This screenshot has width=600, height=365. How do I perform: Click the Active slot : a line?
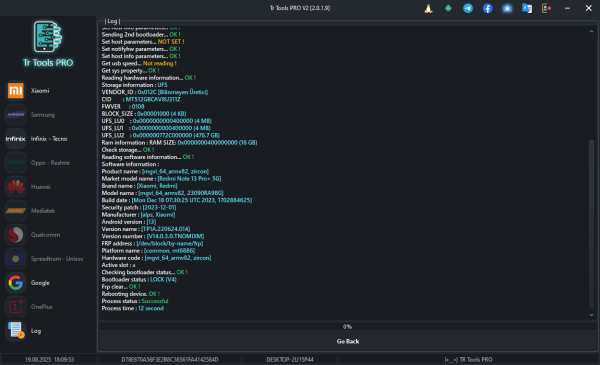[118, 265]
